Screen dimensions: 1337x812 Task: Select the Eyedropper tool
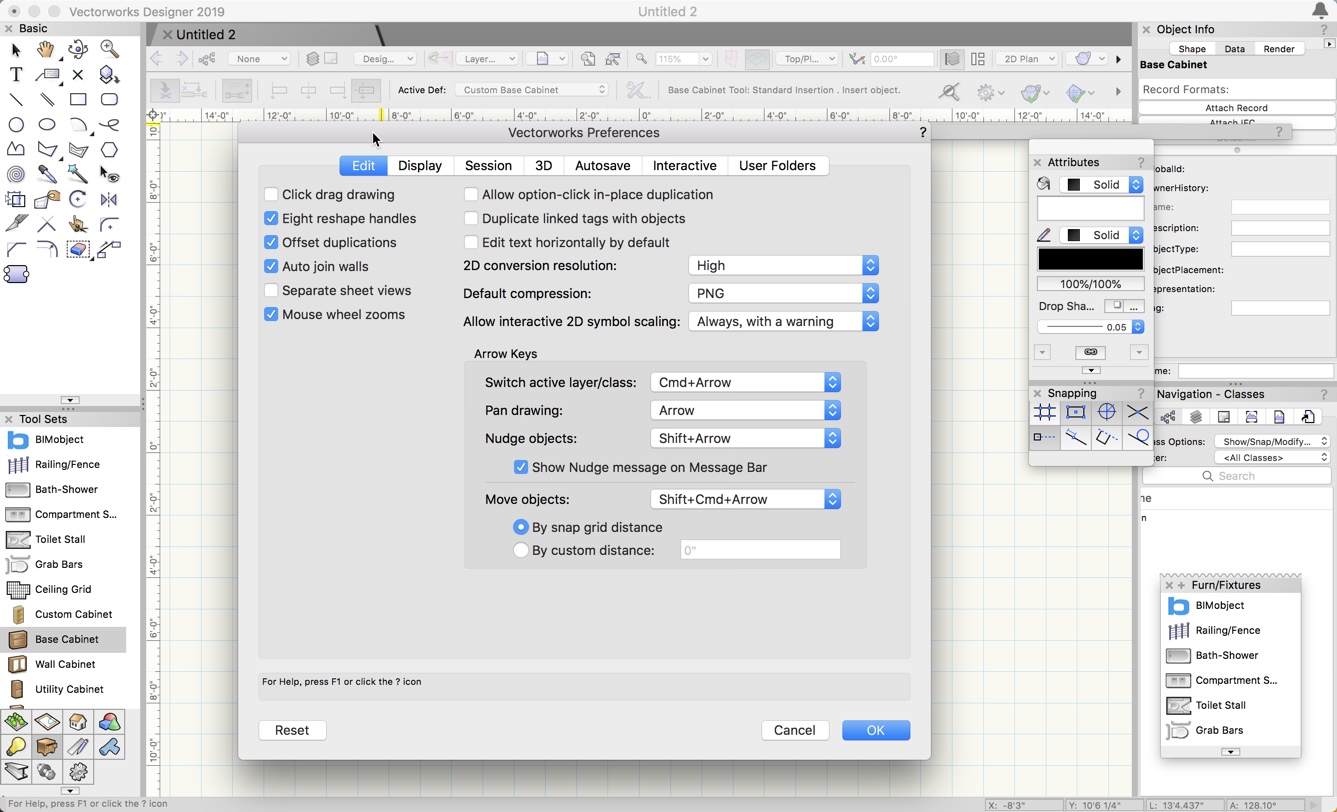46,175
